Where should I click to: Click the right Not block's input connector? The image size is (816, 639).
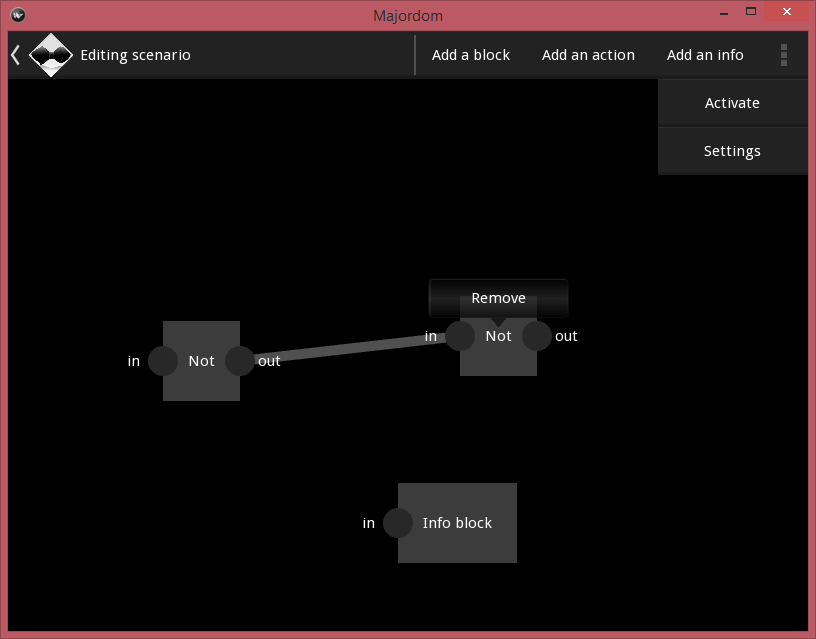pos(460,336)
